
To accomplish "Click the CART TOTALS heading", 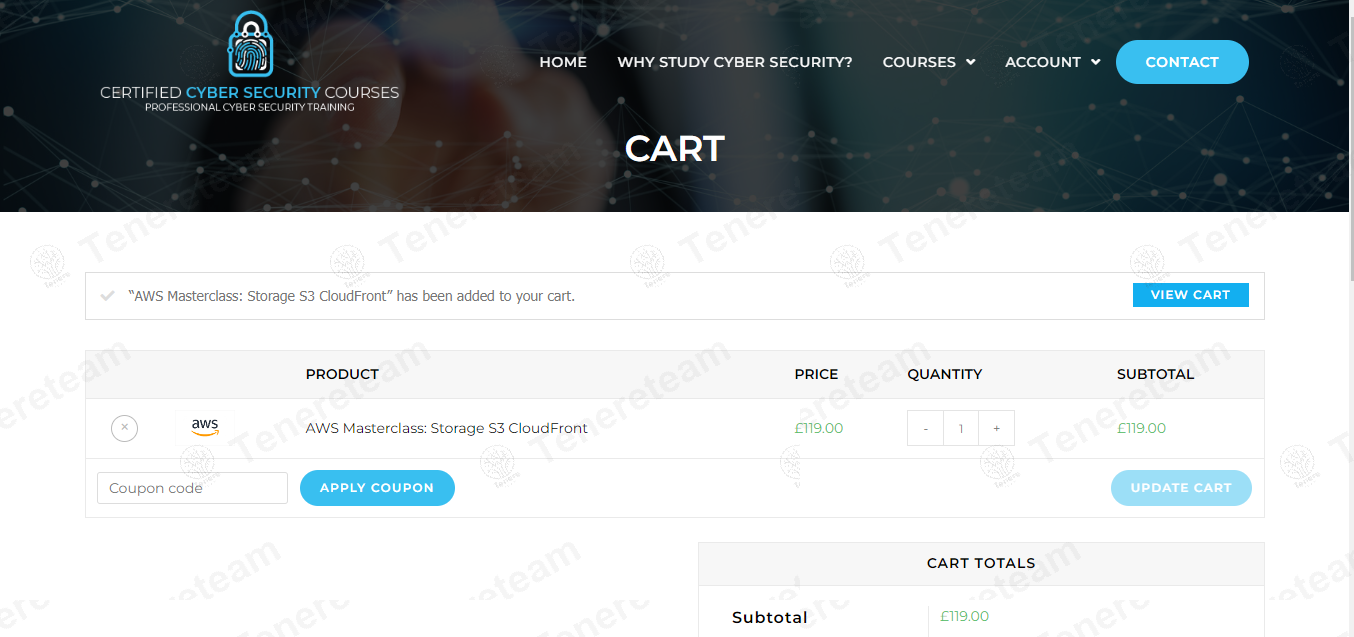I will (981, 563).
